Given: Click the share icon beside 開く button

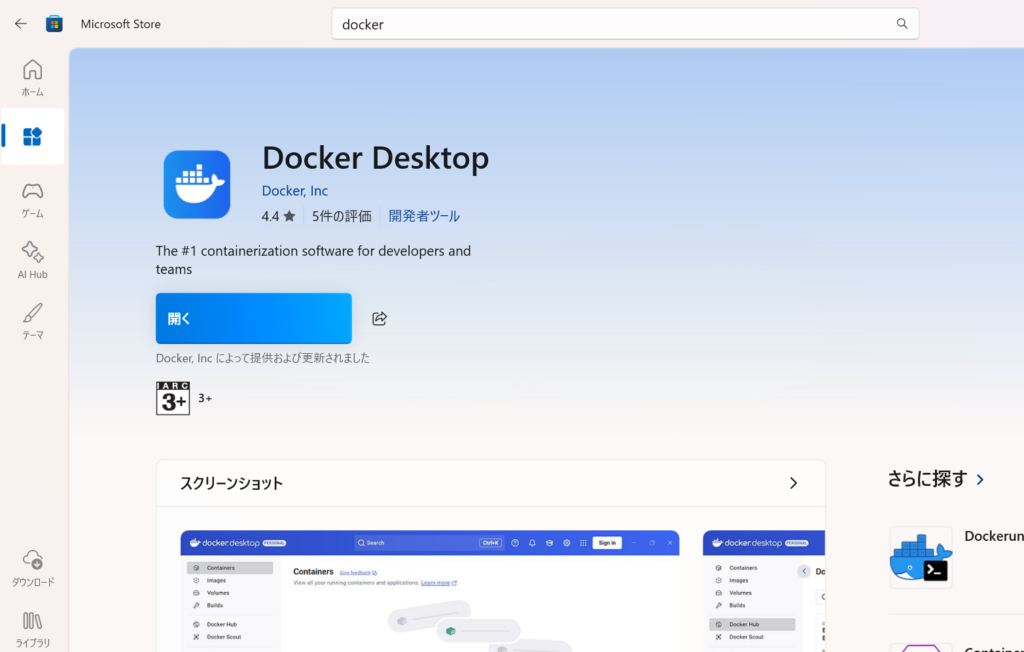Looking at the screenshot, I should 379,319.
